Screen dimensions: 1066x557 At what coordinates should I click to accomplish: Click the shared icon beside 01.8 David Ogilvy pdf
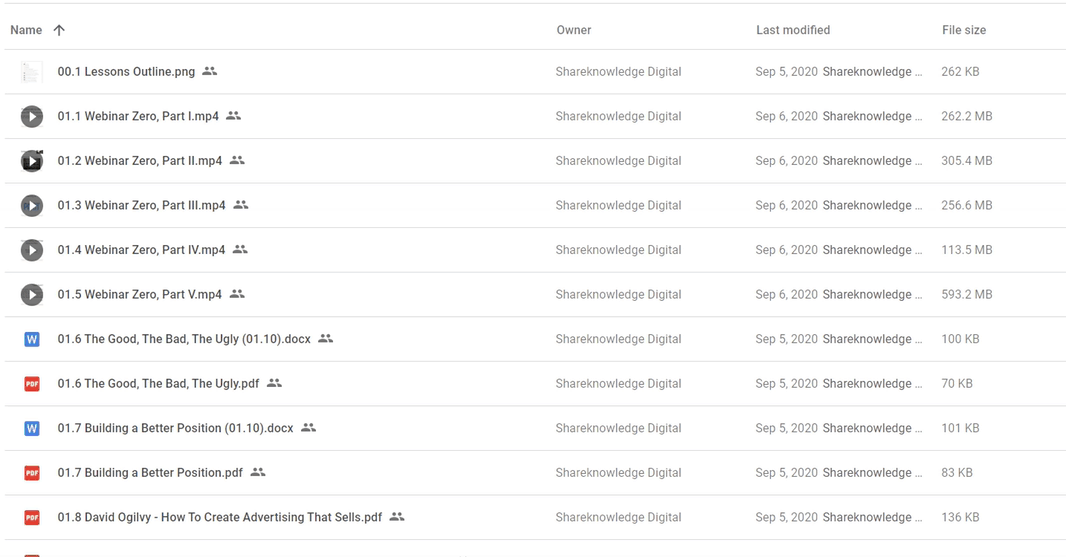[x=397, y=517]
